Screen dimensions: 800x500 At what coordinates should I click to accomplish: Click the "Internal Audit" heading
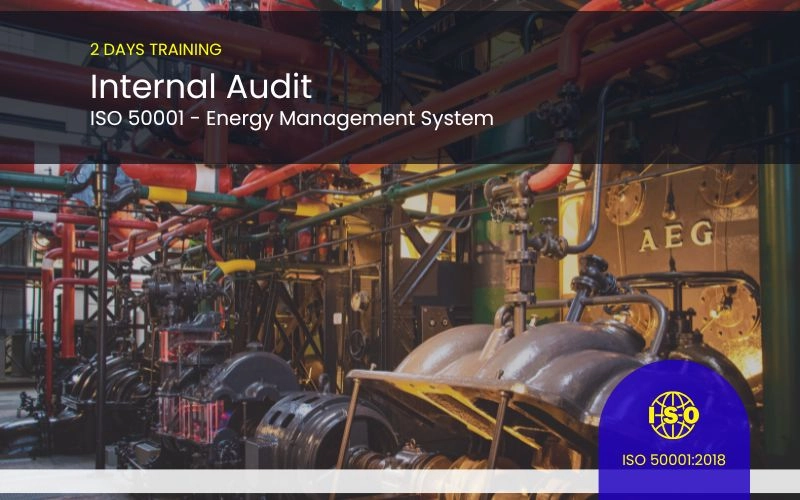pyautogui.click(x=201, y=86)
